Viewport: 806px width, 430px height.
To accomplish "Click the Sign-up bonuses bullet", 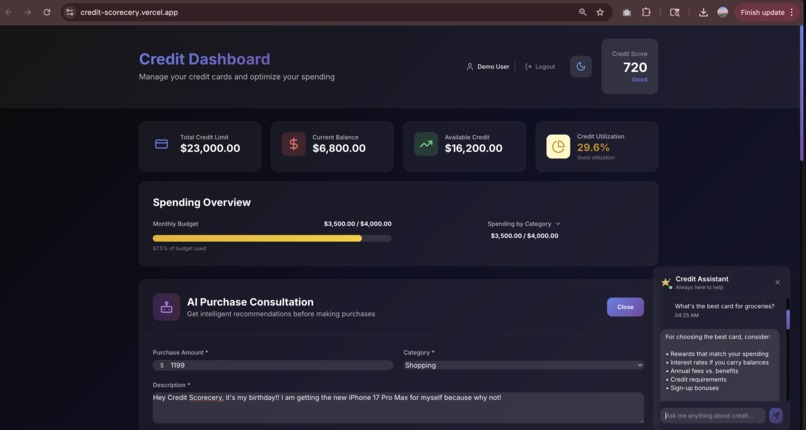I will (x=692, y=388).
